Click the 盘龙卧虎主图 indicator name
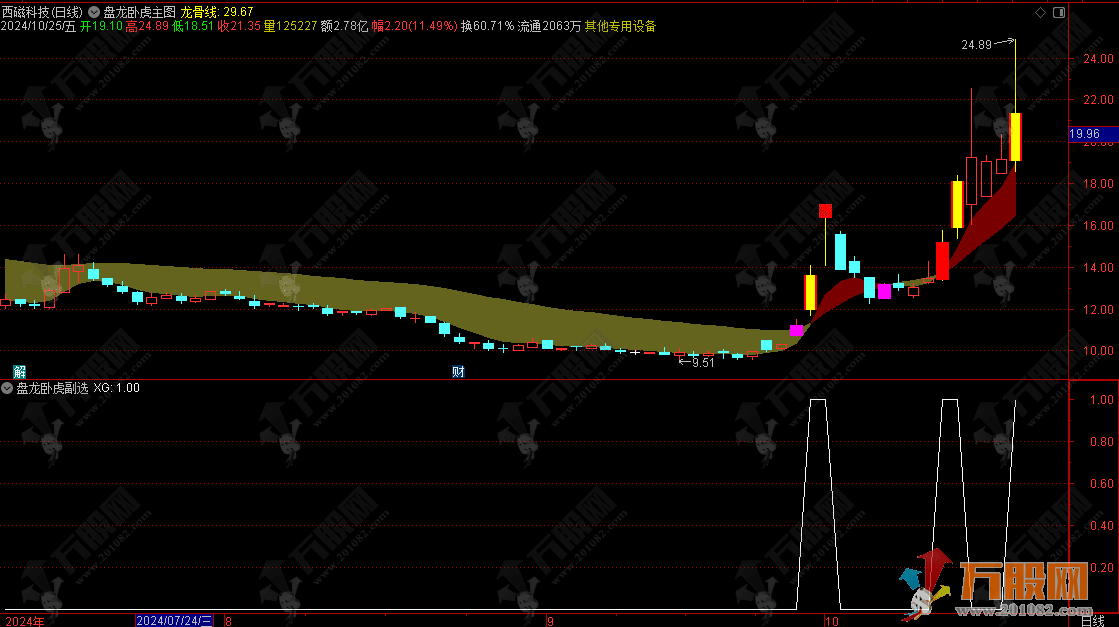 139,12
